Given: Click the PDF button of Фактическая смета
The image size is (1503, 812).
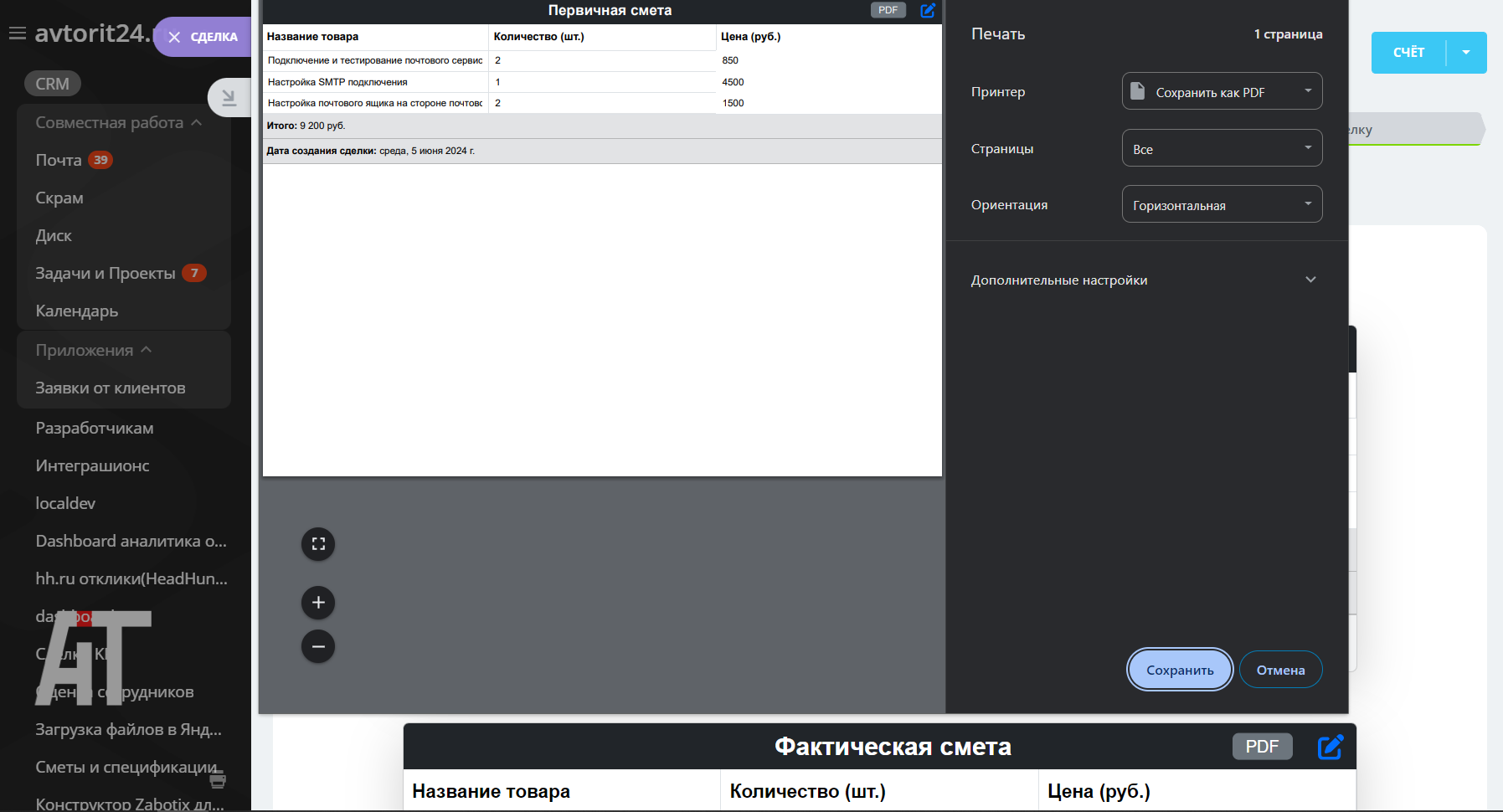Looking at the screenshot, I should pos(1262,747).
